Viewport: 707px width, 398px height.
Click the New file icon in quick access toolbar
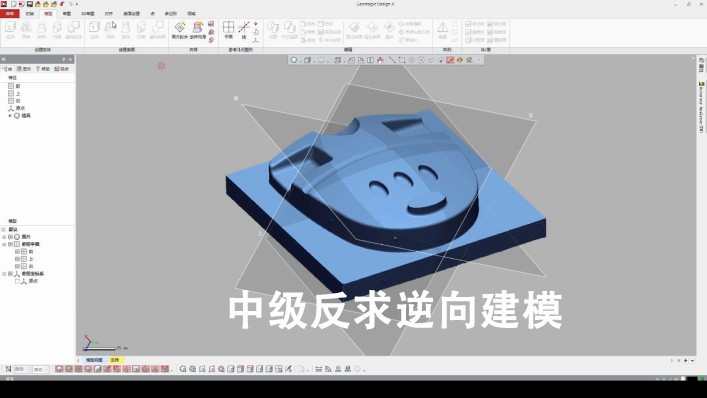coord(14,4)
